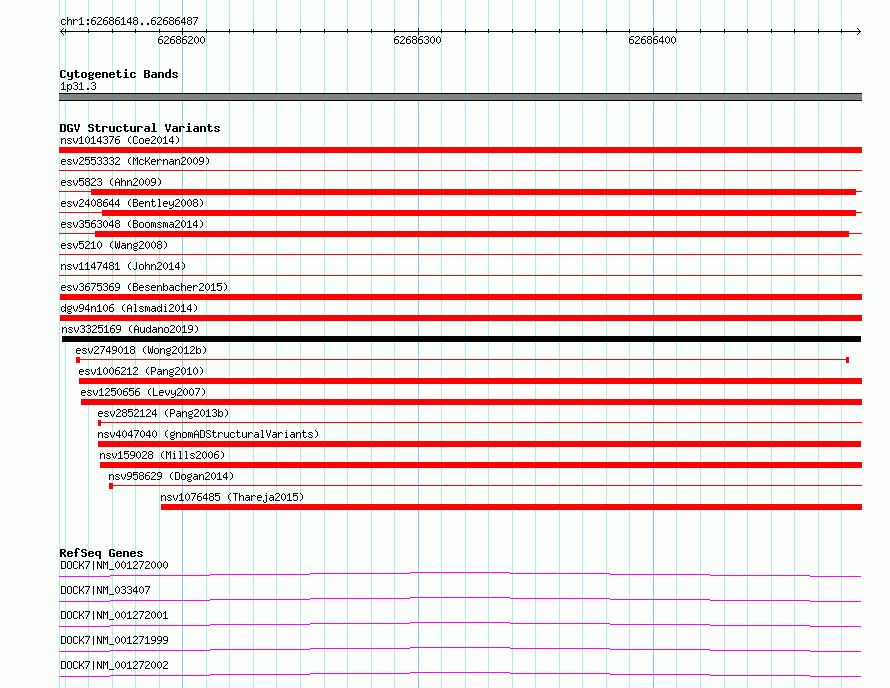Screen dimensions: 890x688
Task: Click the red bar under nsv4047040
Action: pyautogui.click(x=480, y=444)
